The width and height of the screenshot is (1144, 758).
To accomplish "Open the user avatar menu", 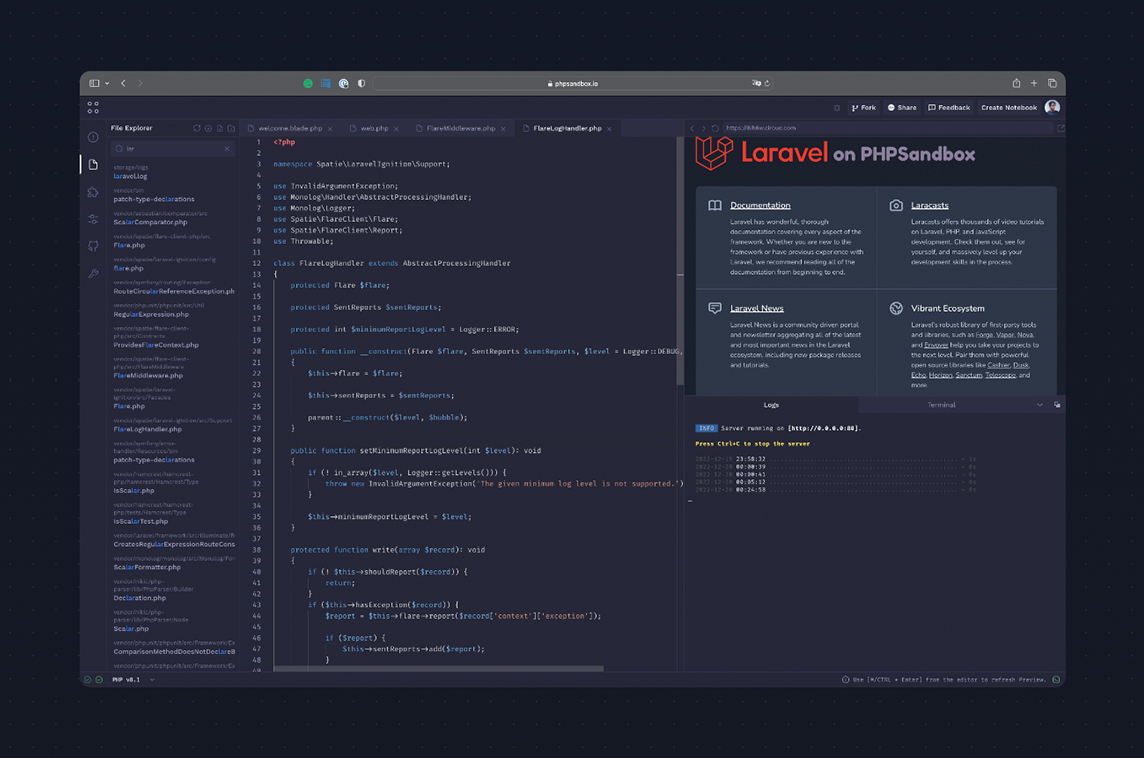I will 1052,107.
